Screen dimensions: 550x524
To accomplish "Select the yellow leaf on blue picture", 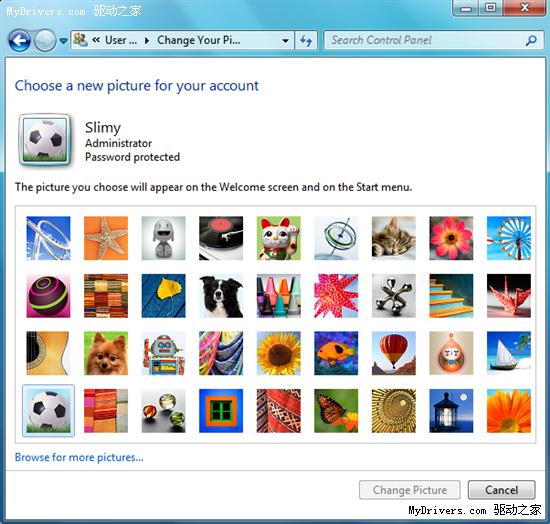I will click(x=163, y=296).
